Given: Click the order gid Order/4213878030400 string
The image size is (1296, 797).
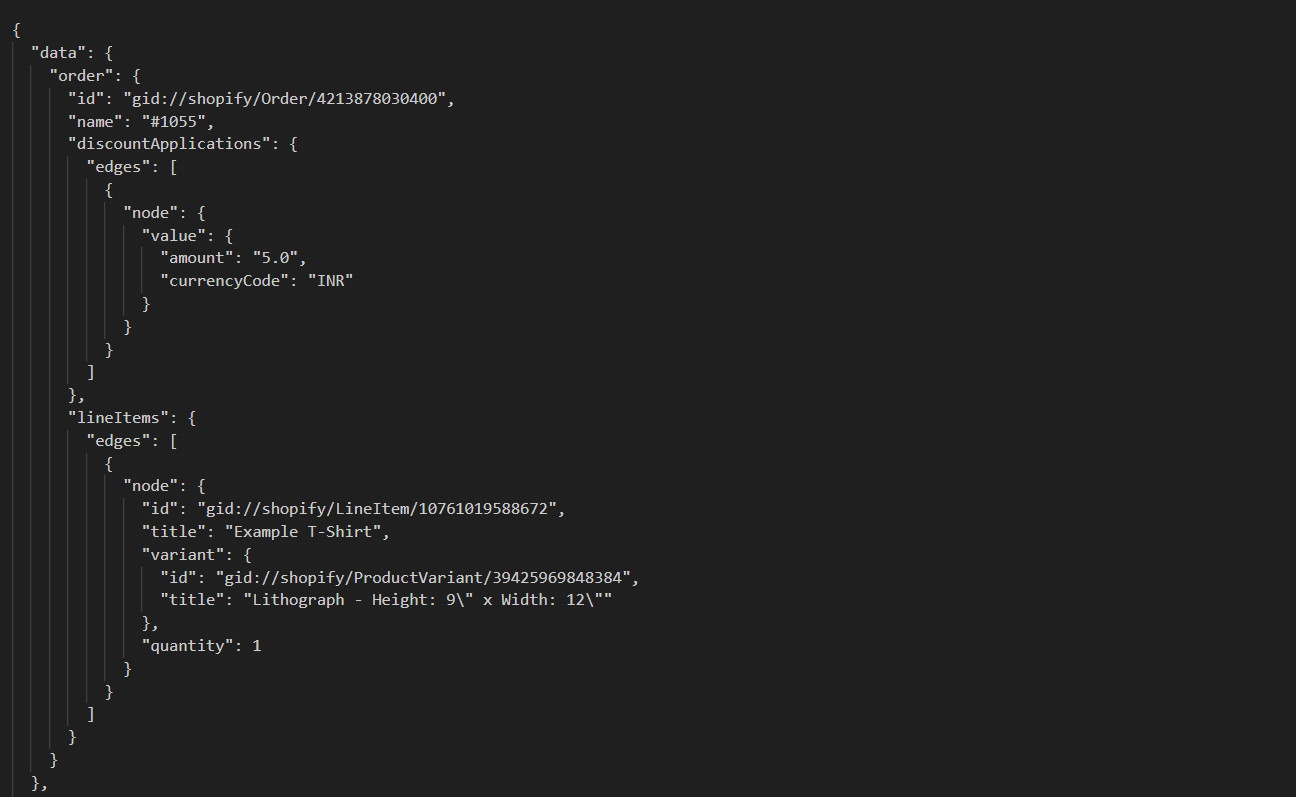Looking at the screenshot, I should (x=289, y=99).
